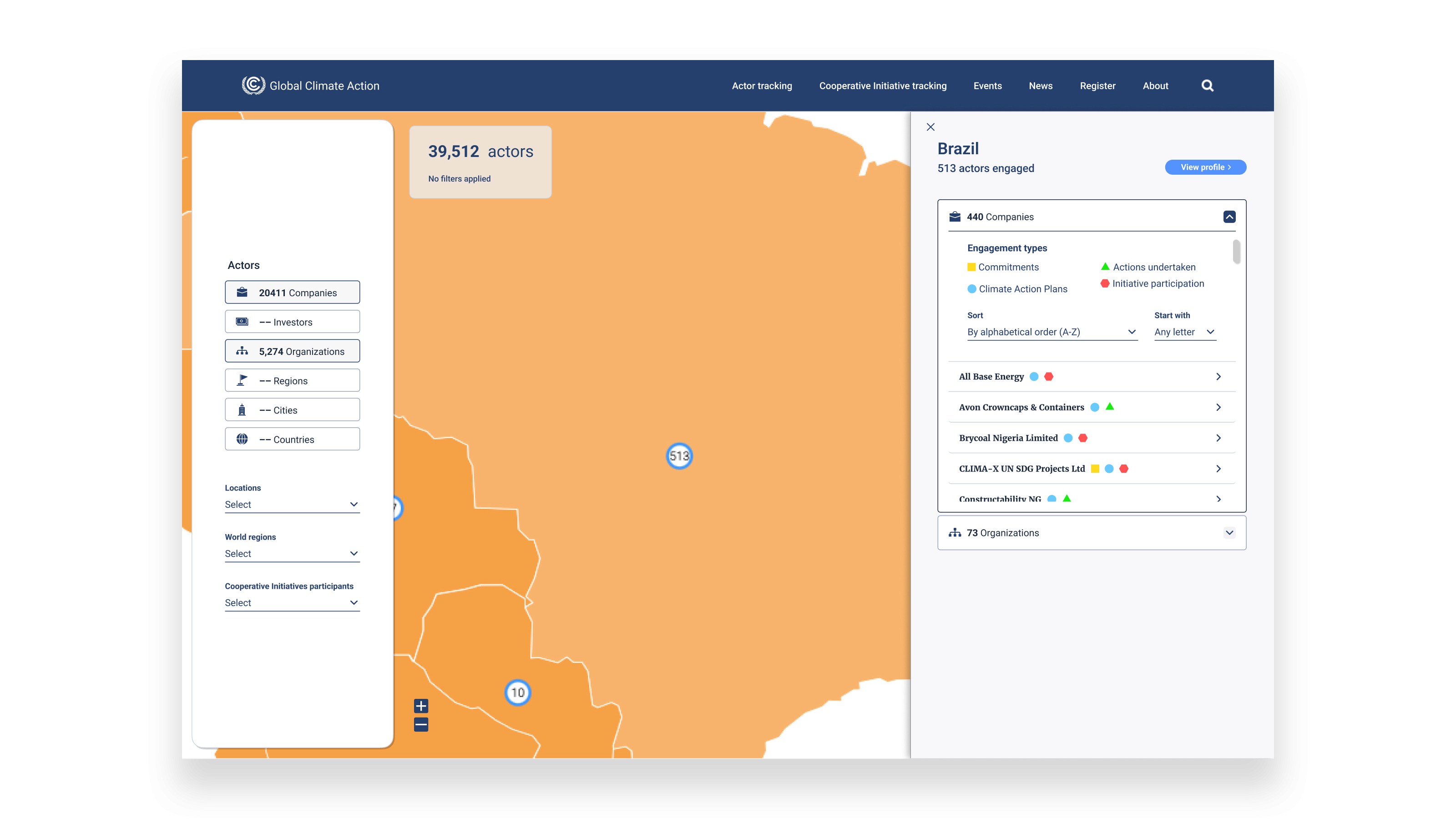Toggle the 5,274 Organizations actor filter
This screenshot has width=1456, height=819.
pyautogui.click(x=292, y=352)
